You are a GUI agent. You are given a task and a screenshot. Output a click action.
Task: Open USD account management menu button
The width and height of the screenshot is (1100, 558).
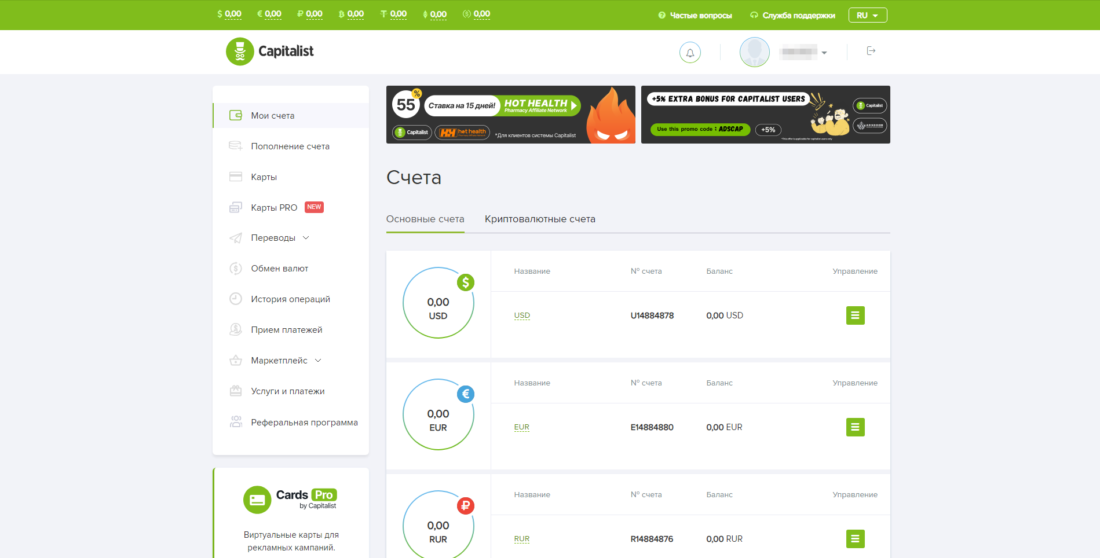click(855, 315)
